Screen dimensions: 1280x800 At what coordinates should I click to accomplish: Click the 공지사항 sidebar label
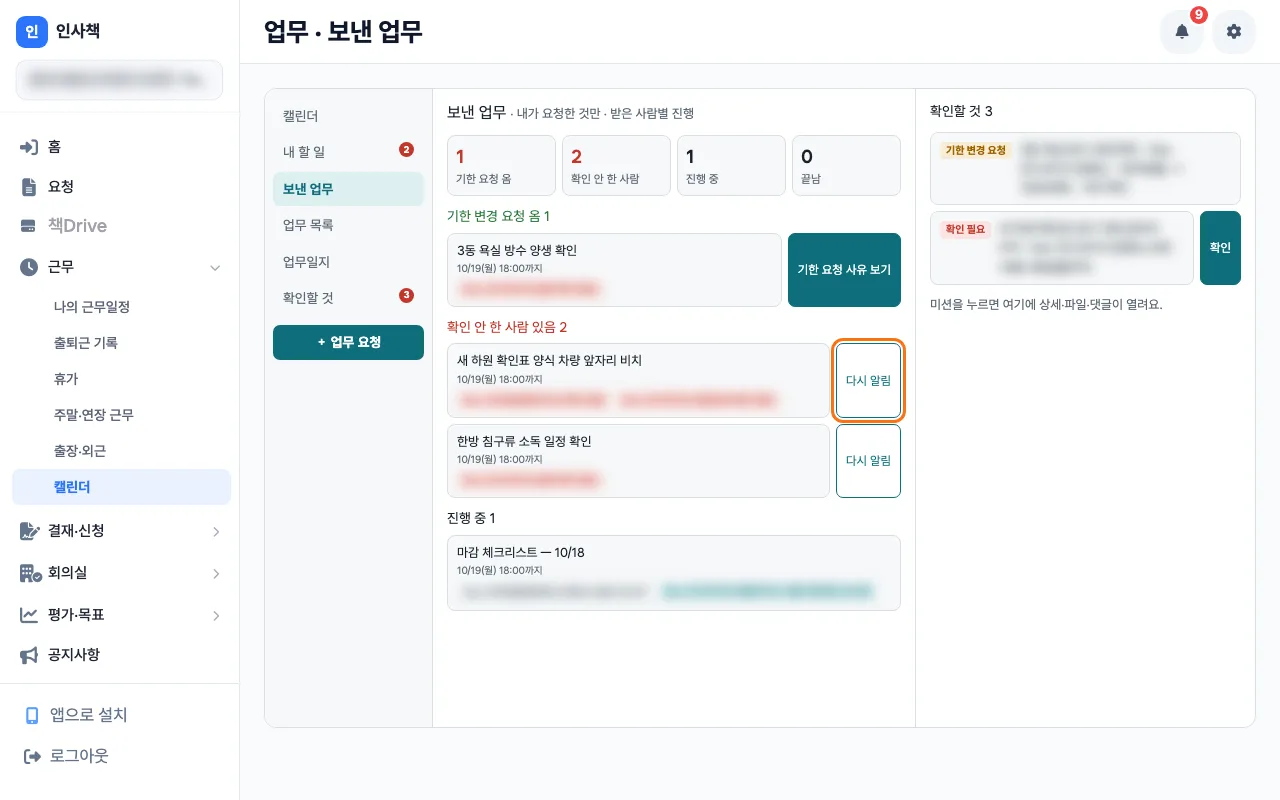pos(74,655)
